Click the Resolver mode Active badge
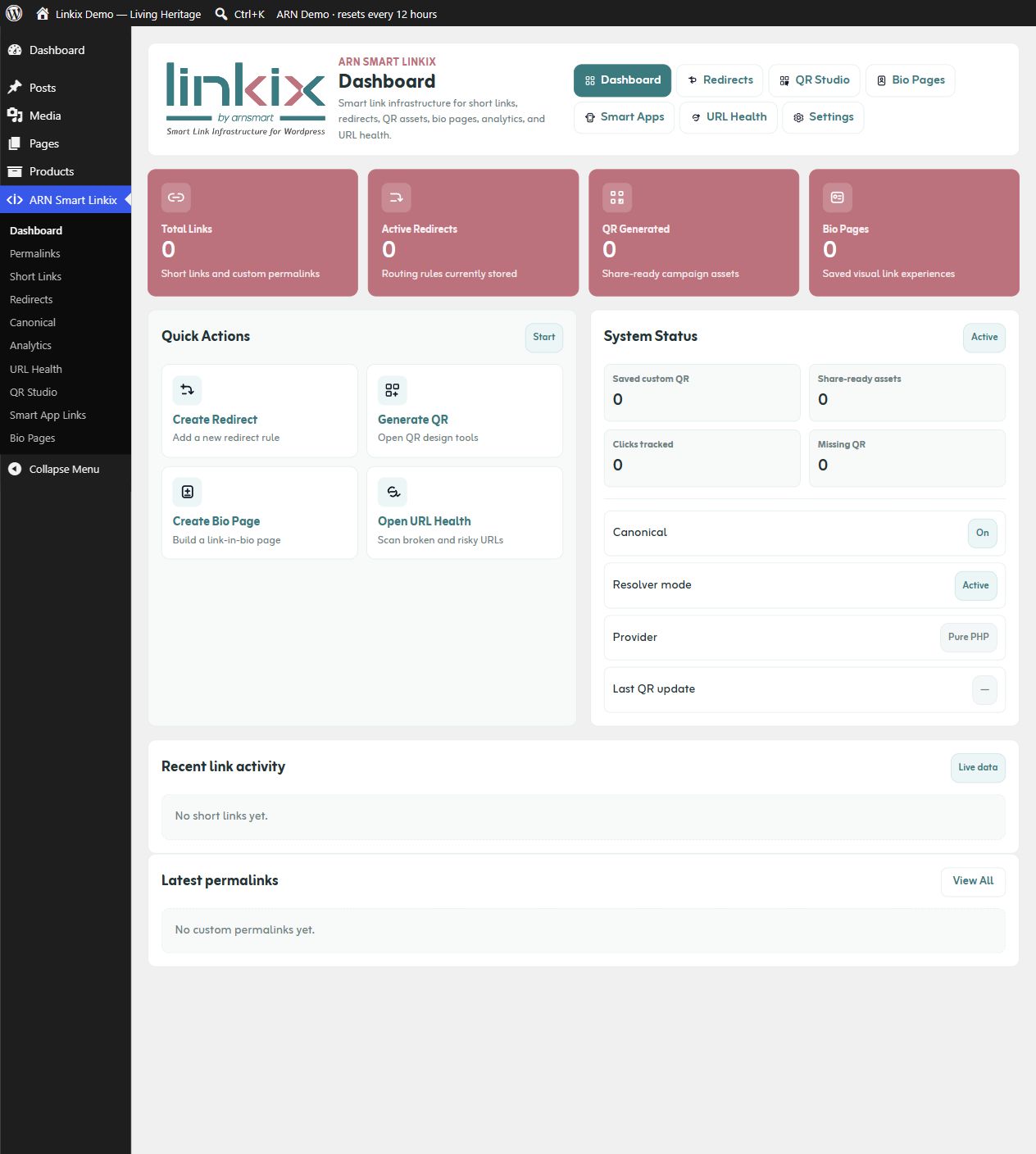Image resolution: width=1036 pixels, height=1154 pixels. click(x=975, y=585)
